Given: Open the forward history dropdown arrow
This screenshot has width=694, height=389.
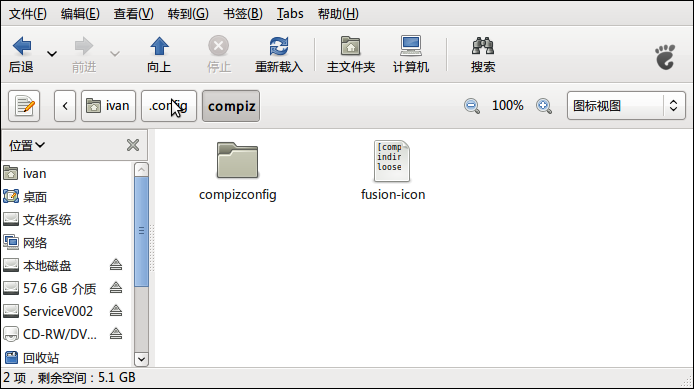Looking at the screenshot, I should [x=115, y=54].
